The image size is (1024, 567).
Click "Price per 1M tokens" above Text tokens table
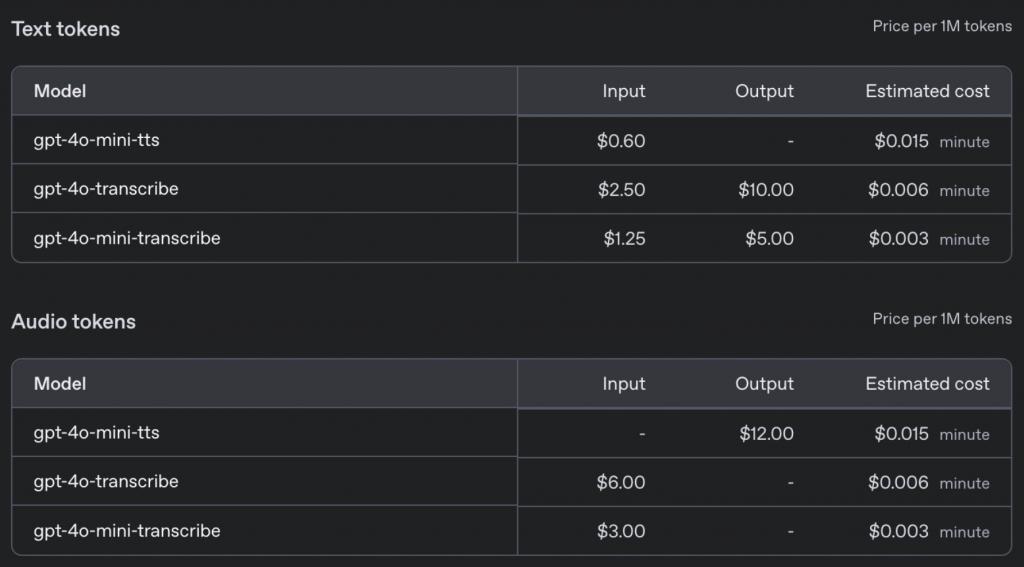[x=941, y=27]
